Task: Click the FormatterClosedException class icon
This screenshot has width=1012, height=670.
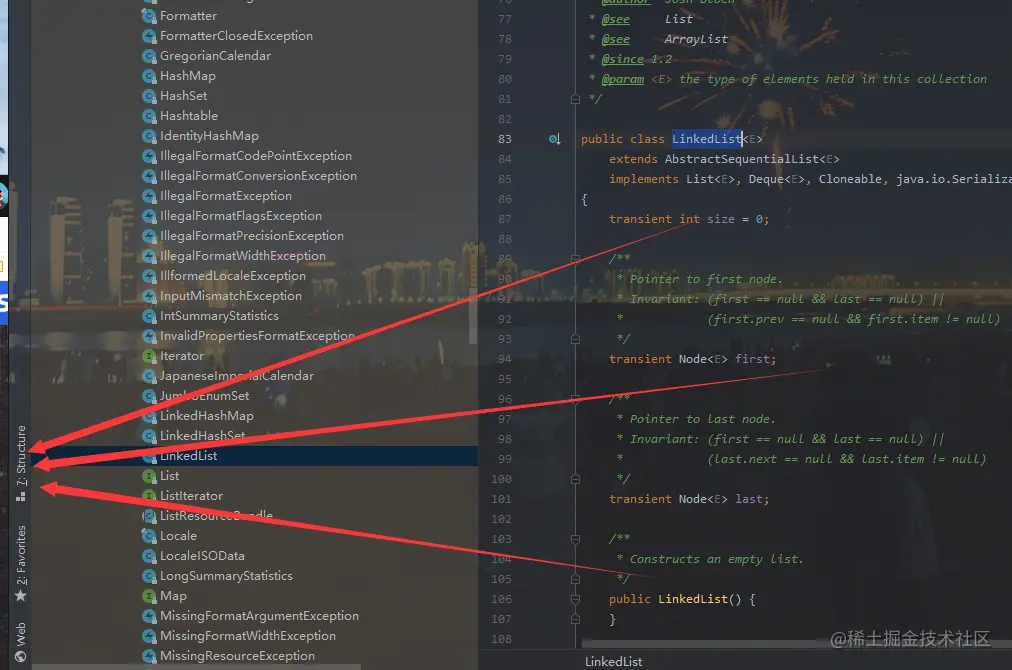Action: point(149,36)
